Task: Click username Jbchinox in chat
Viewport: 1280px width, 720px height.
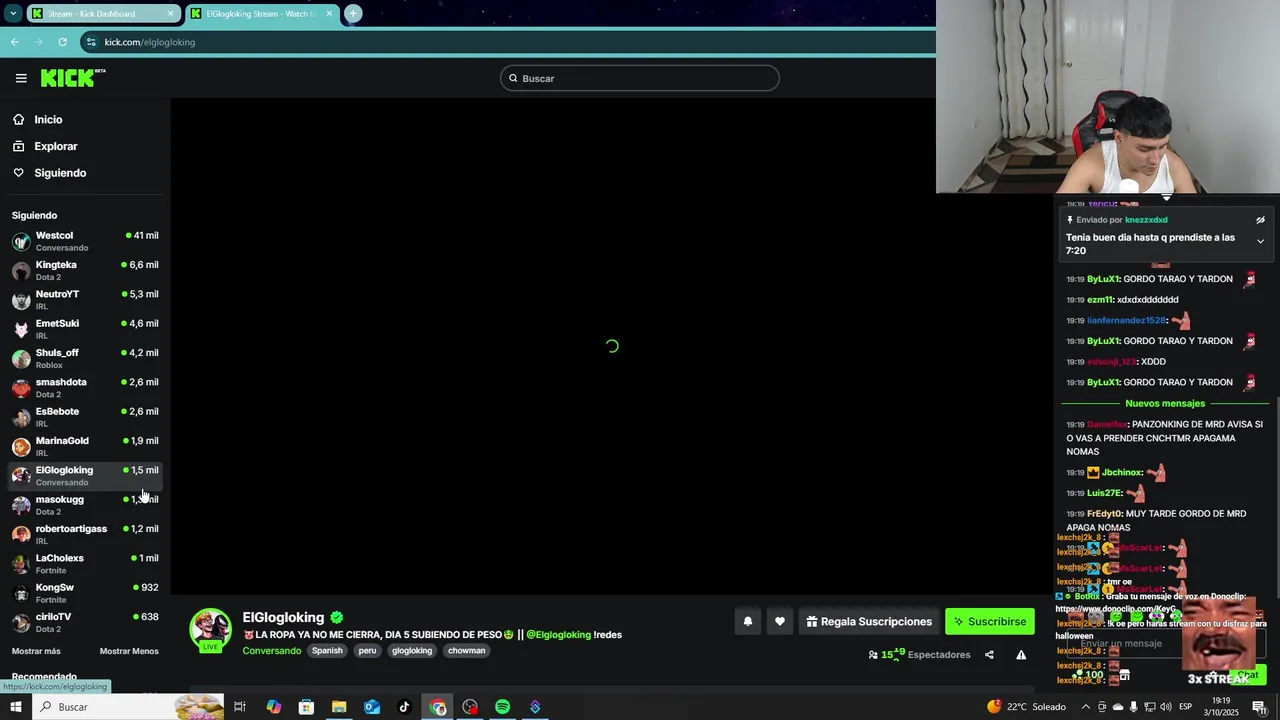Action: pyautogui.click(x=1121, y=472)
